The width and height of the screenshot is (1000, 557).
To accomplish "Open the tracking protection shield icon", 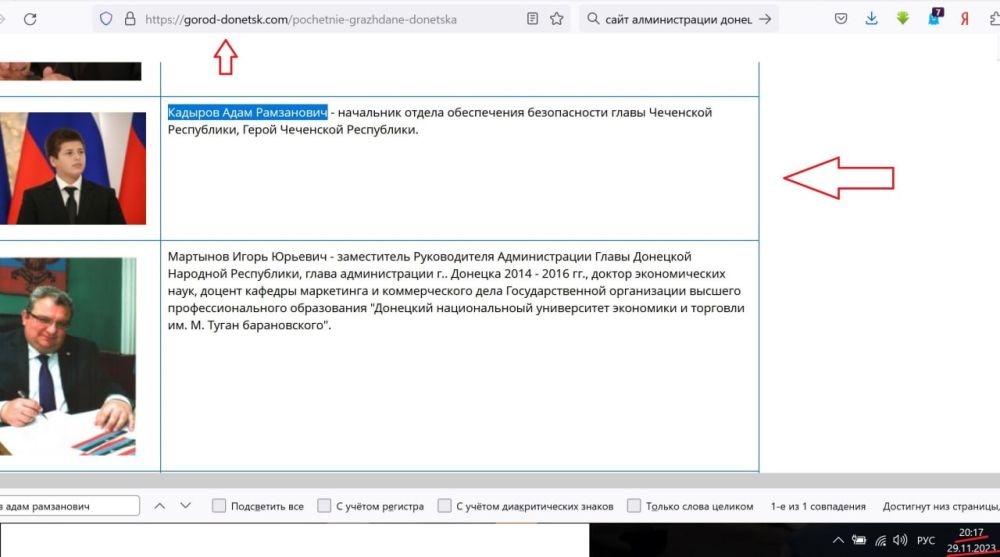I will 106,19.
